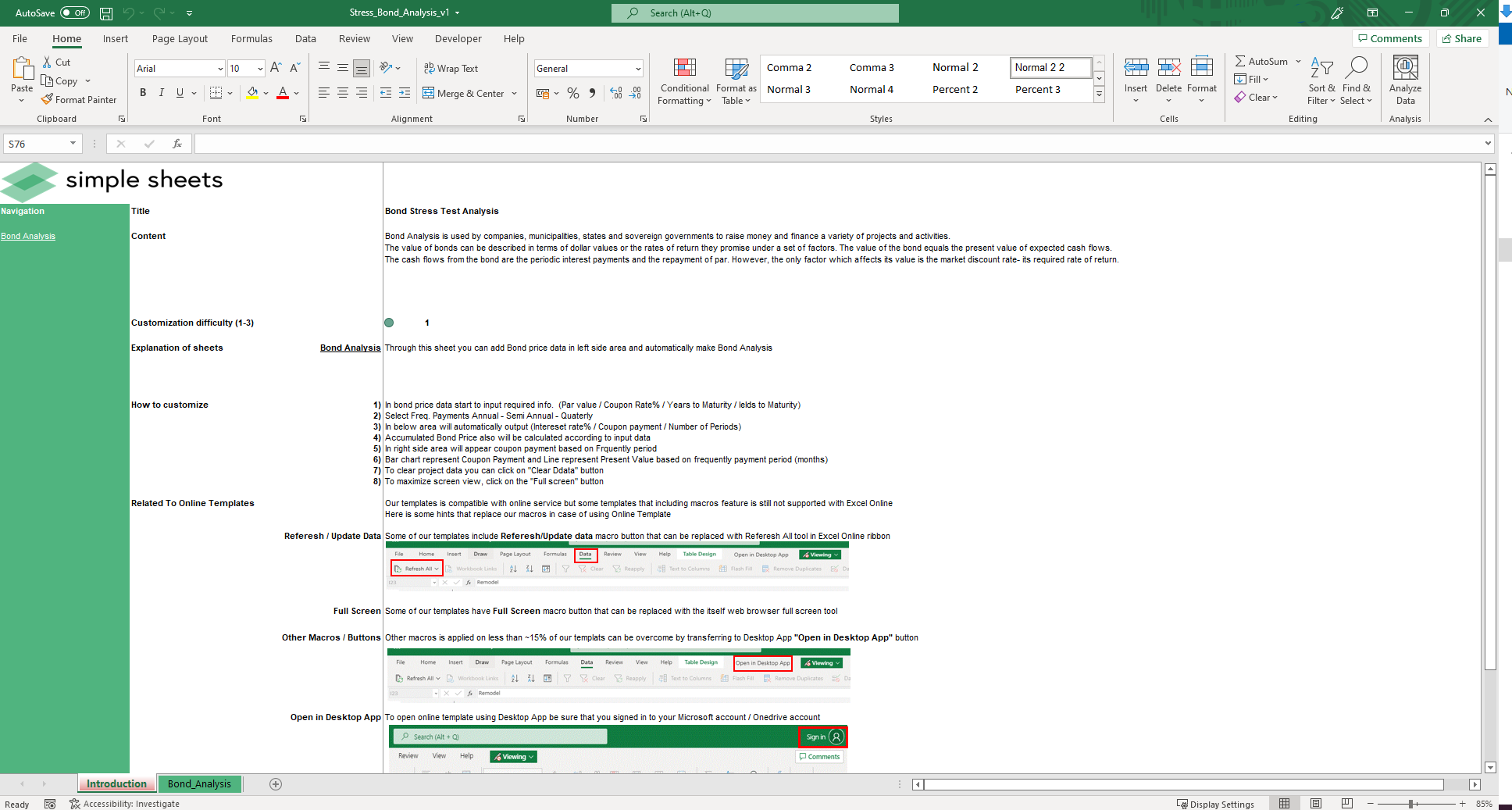Click the comma style icon
The width and height of the screenshot is (1512, 810).
(x=593, y=93)
